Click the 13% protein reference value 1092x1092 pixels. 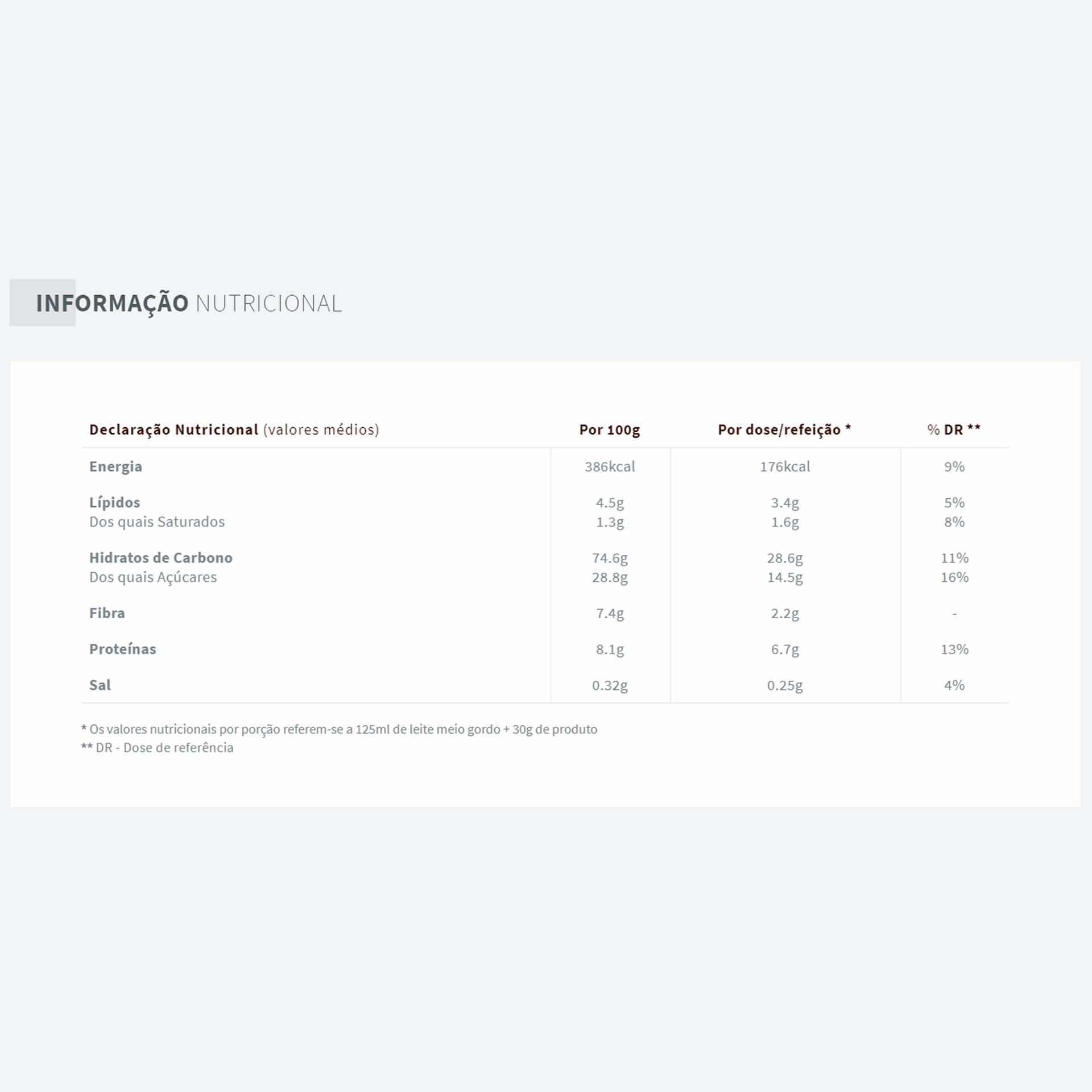954,649
